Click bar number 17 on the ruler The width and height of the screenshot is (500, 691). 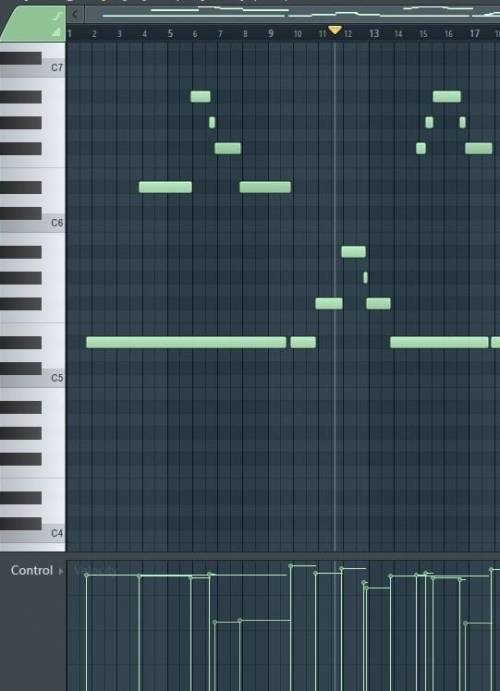(x=474, y=34)
